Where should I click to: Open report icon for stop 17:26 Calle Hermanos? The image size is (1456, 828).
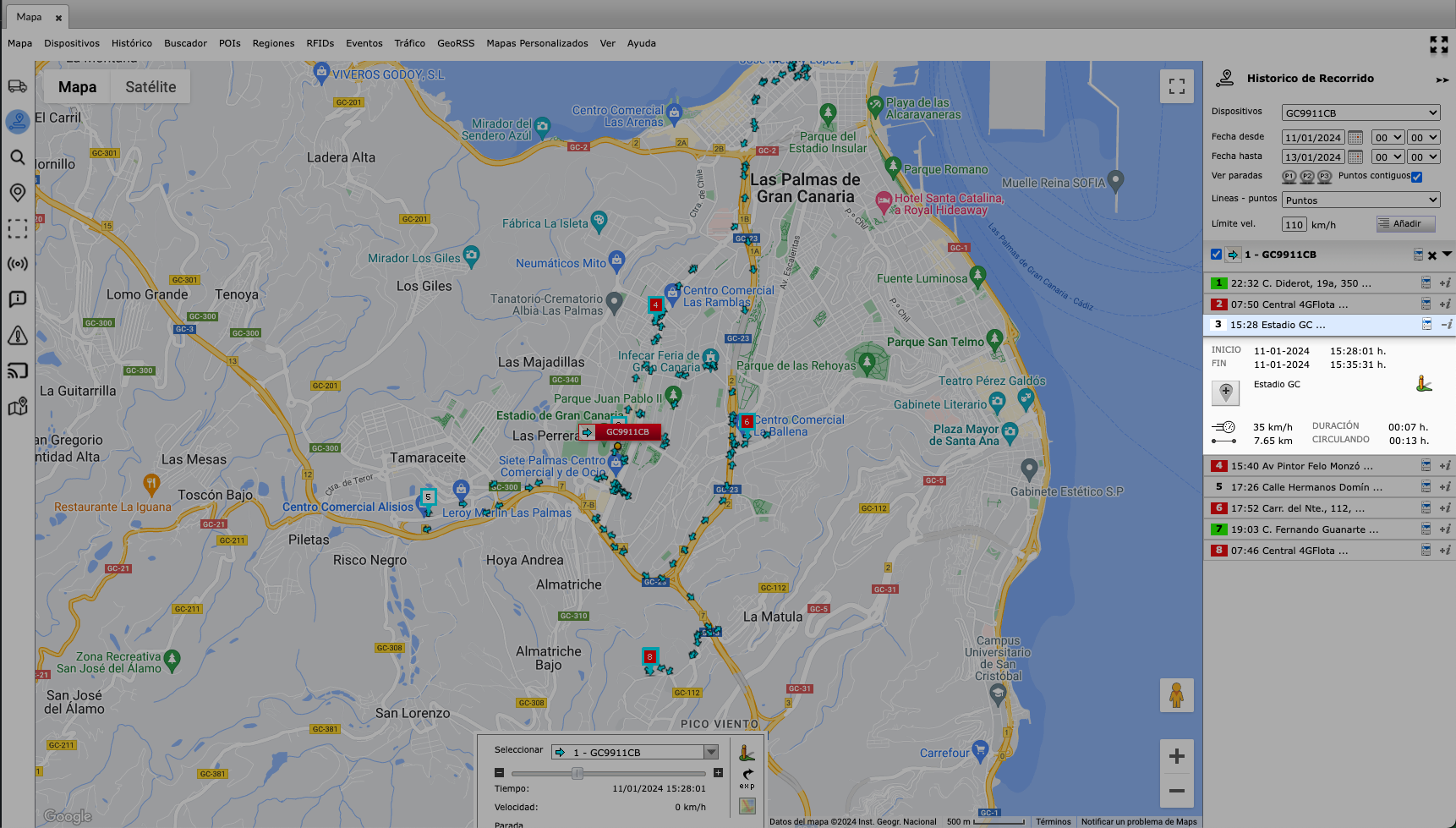[1426, 487]
